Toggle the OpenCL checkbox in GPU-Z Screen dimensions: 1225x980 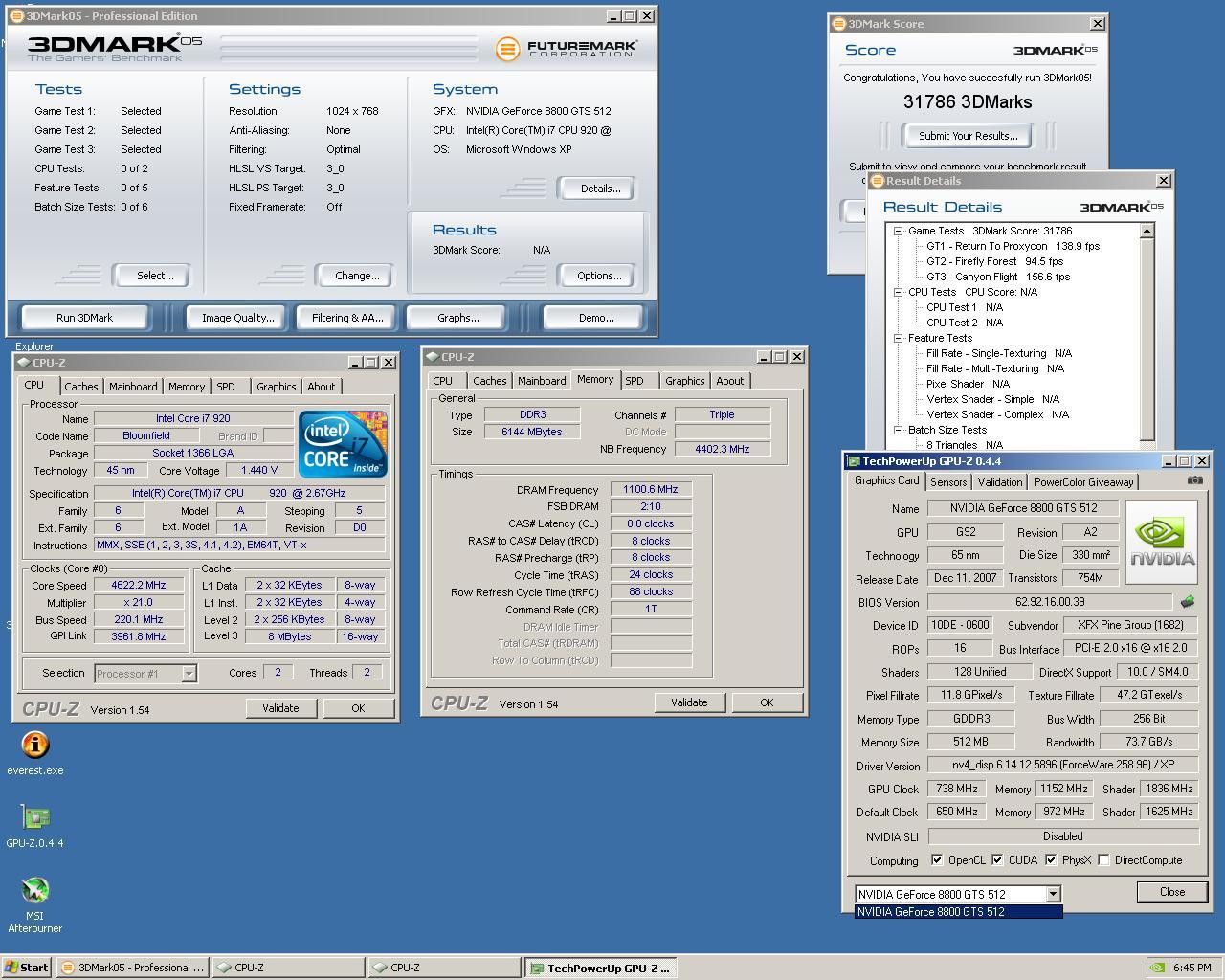937,860
